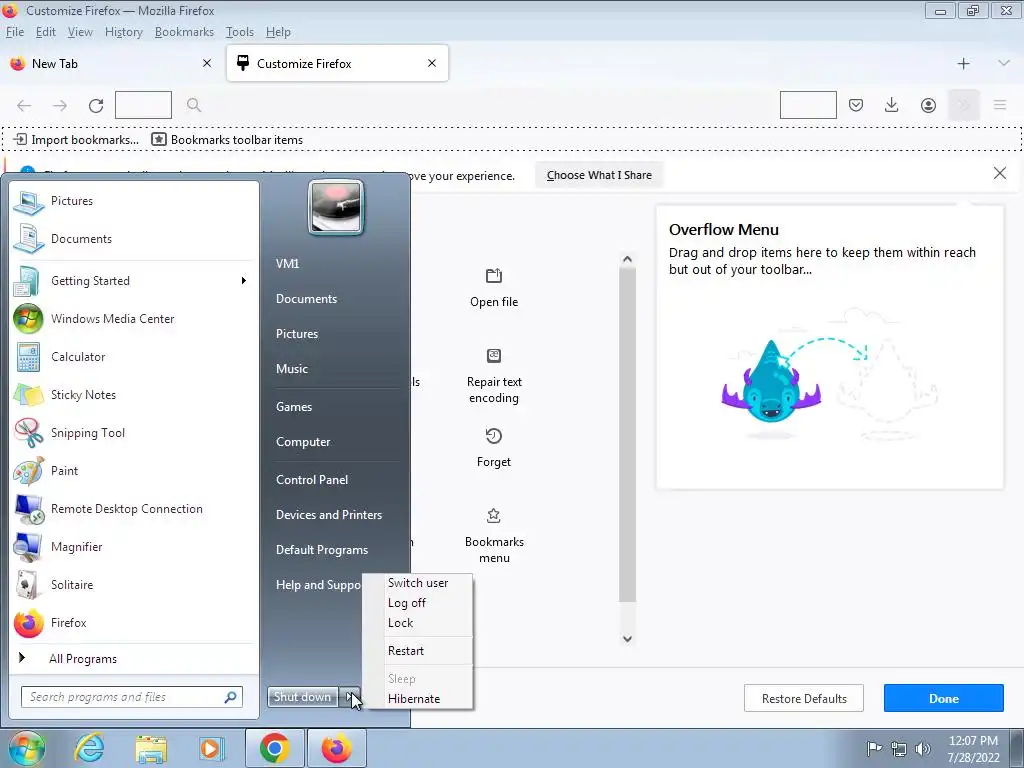The image size is (1024, 768).
Task: Choose Restart from power menu
Action: pos(418,651)
